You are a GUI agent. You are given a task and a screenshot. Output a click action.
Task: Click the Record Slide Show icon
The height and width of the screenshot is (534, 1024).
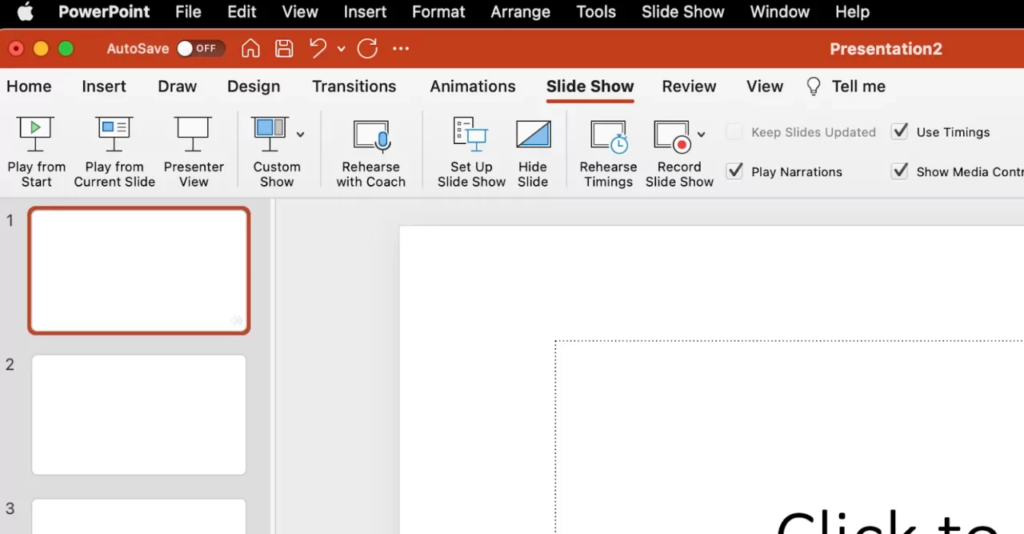(x=673, y=136)
